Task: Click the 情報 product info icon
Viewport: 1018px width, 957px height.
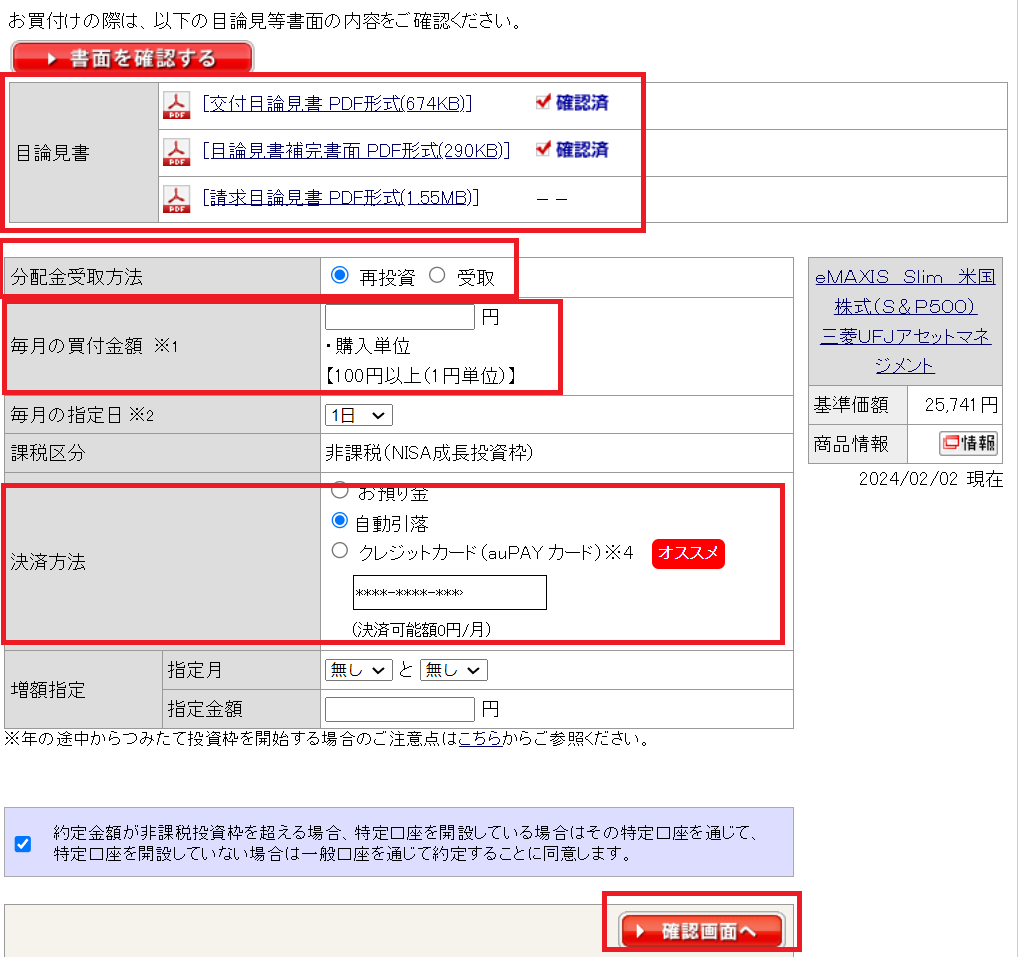Action: (x=968, y=444)
